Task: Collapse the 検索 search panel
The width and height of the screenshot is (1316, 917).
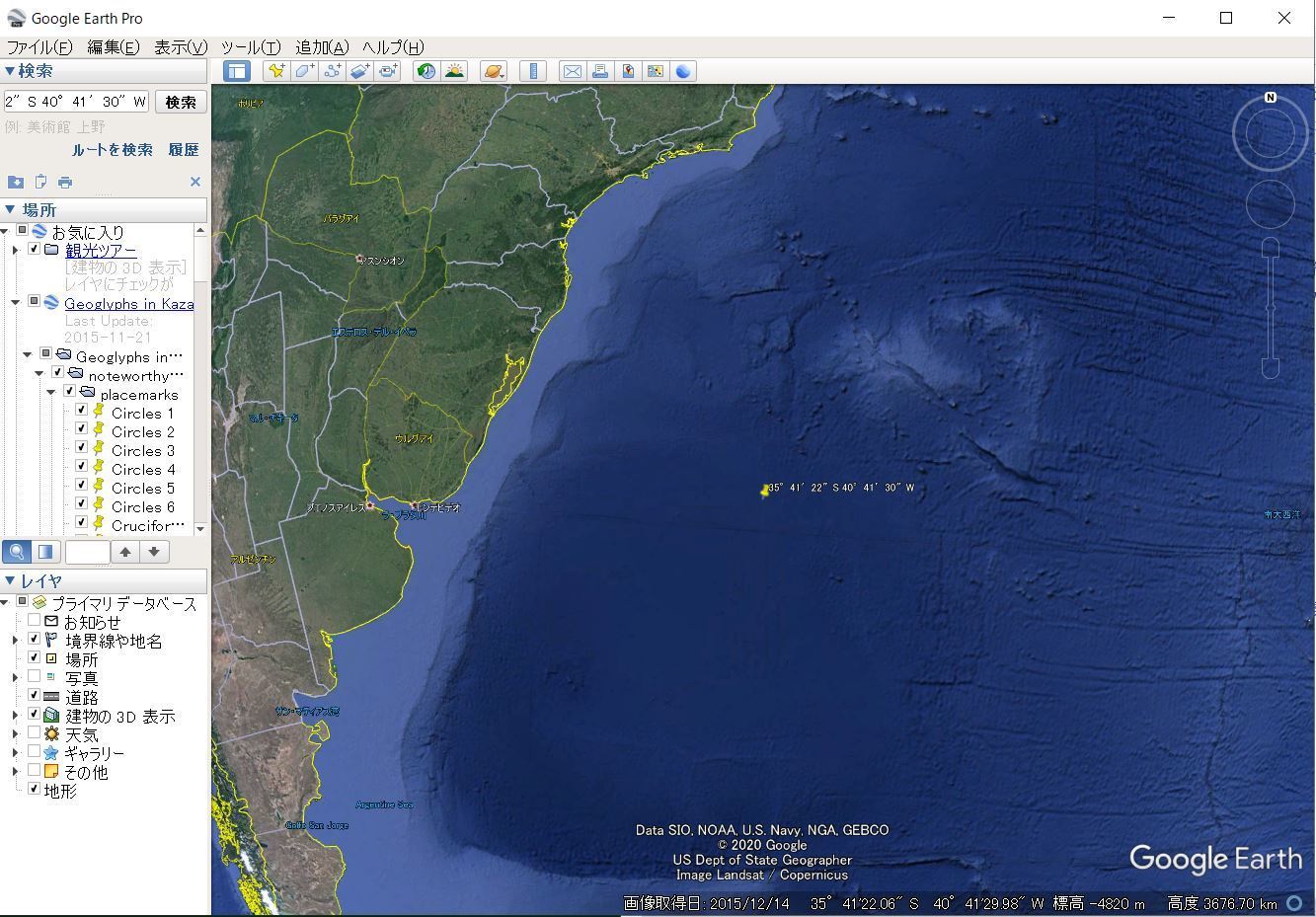Action: pyautogui.click(x=10, y=71)
